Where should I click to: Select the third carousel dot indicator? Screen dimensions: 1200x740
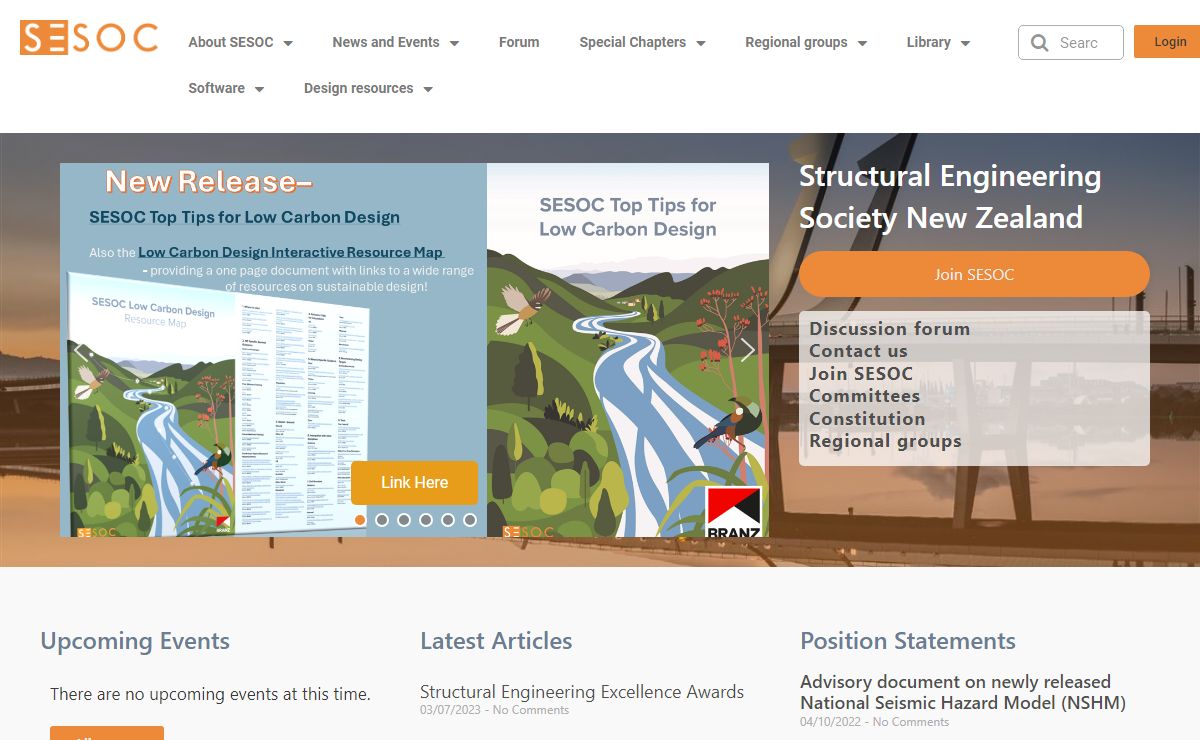(x=404, y=520)
